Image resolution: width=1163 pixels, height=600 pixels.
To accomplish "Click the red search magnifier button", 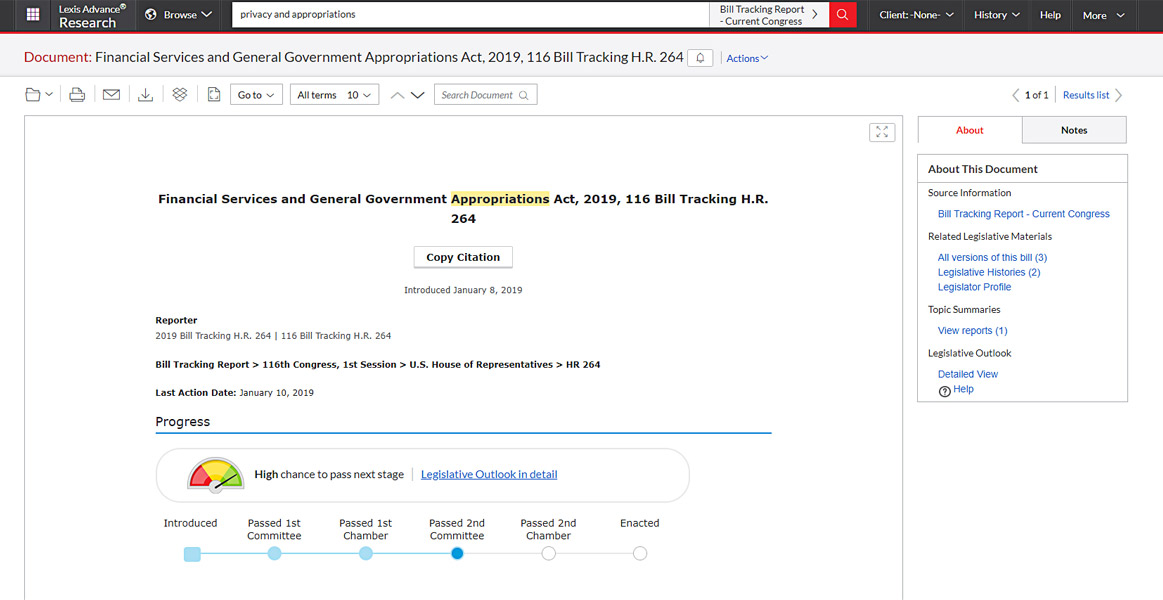I will [842, 15].
